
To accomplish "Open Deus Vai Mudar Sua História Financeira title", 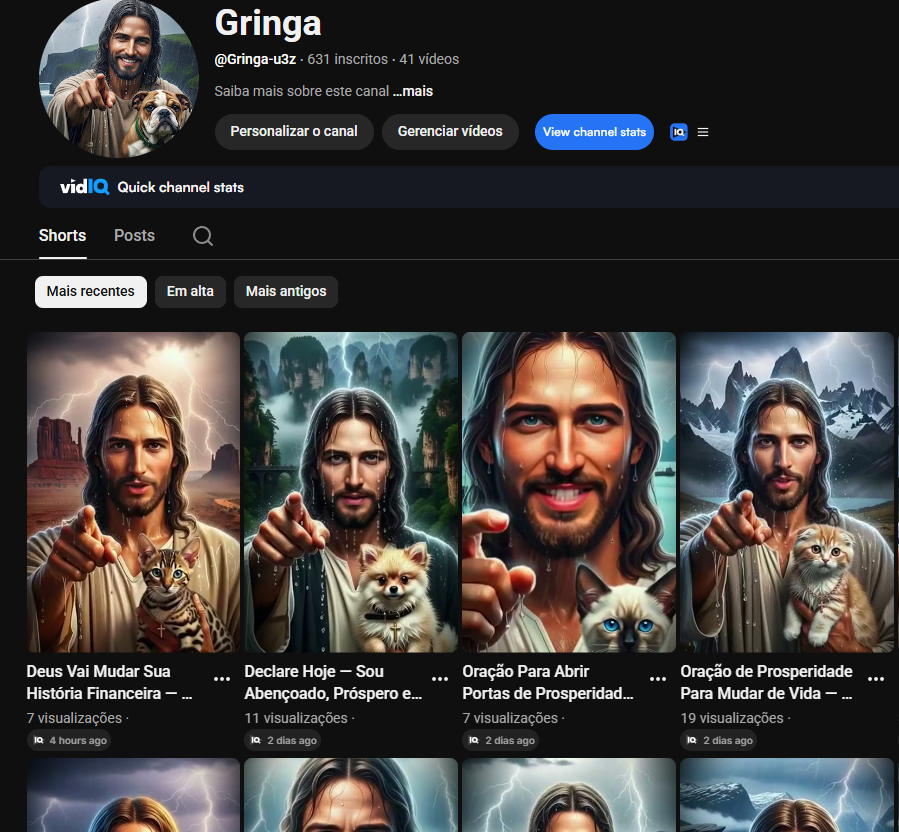I will [x=109, y=682].
